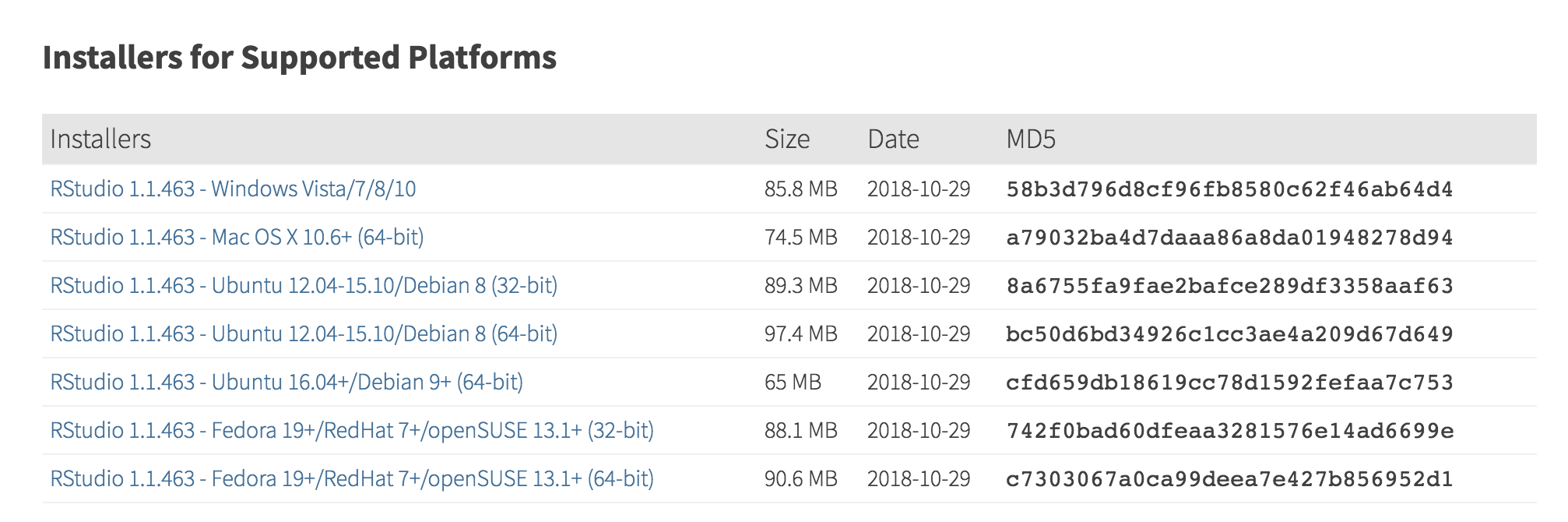Screen dimensions: 1568x522
Task: Click the Size column header
Action: (x=787, y=139)
